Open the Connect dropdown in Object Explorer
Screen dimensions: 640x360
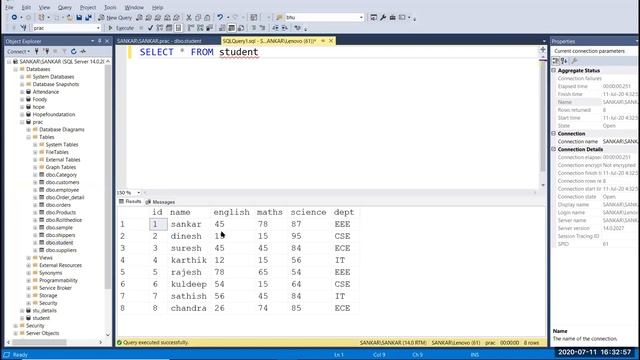point(18,51)
